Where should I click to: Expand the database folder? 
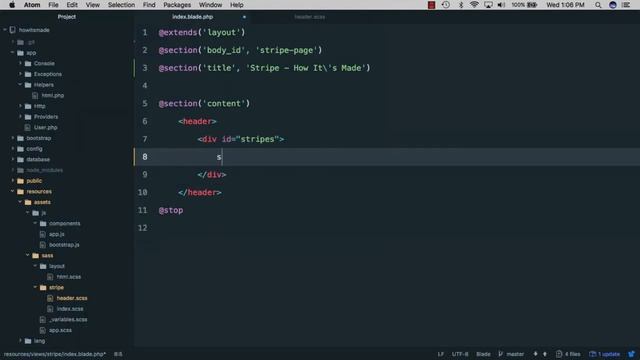(13, 159)
